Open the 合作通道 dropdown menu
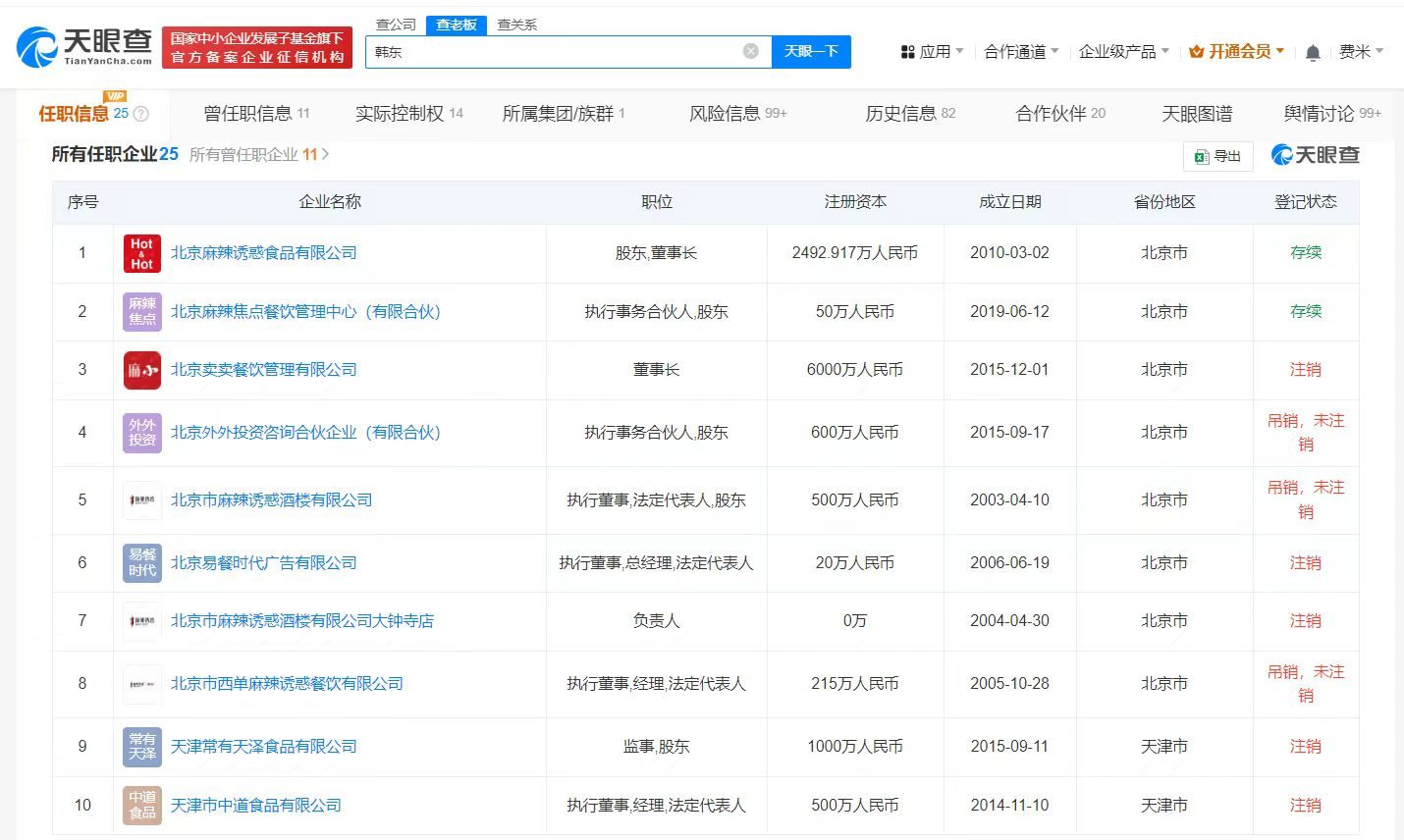 1019,52
